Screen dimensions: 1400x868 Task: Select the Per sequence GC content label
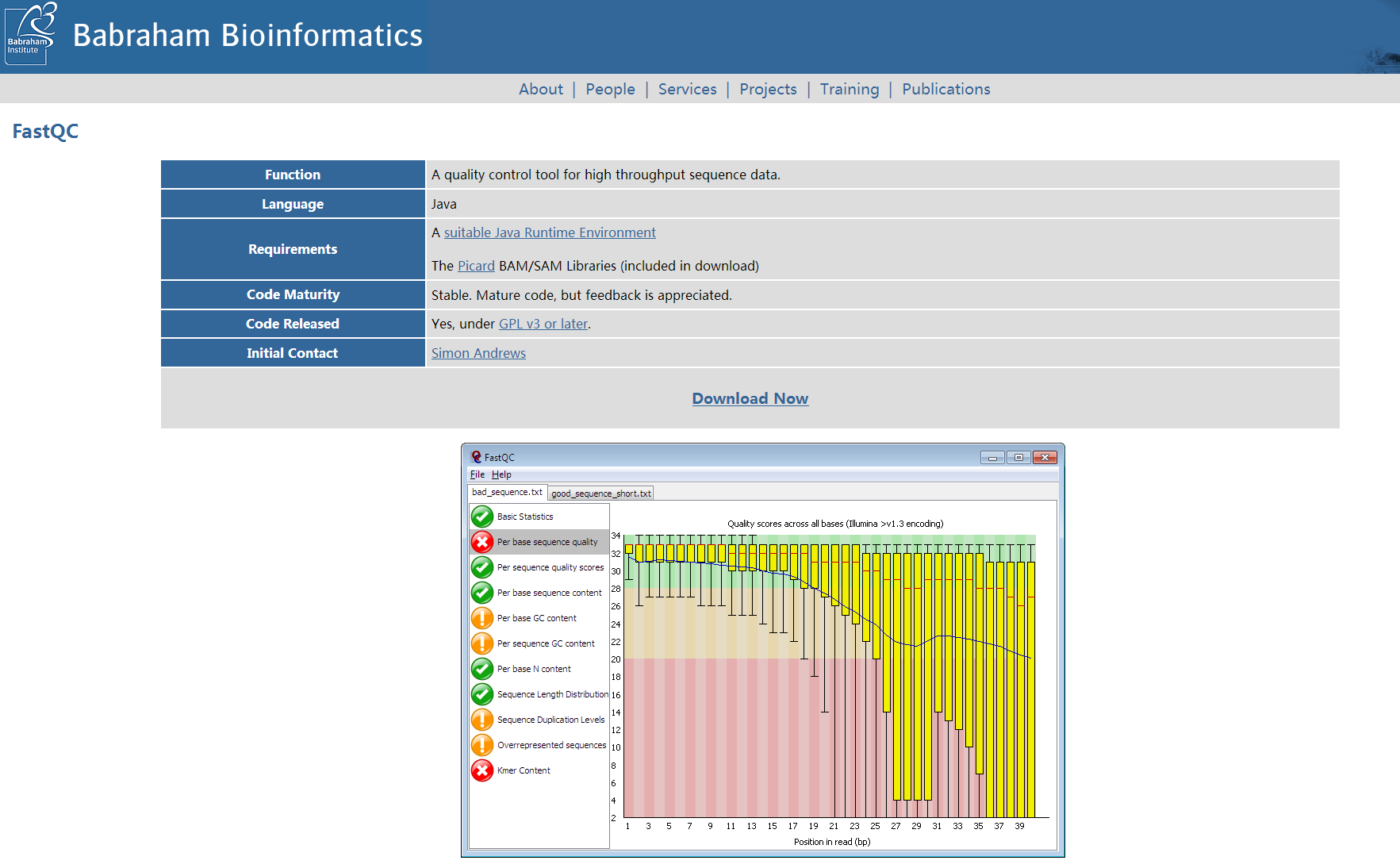coord(546,643)
